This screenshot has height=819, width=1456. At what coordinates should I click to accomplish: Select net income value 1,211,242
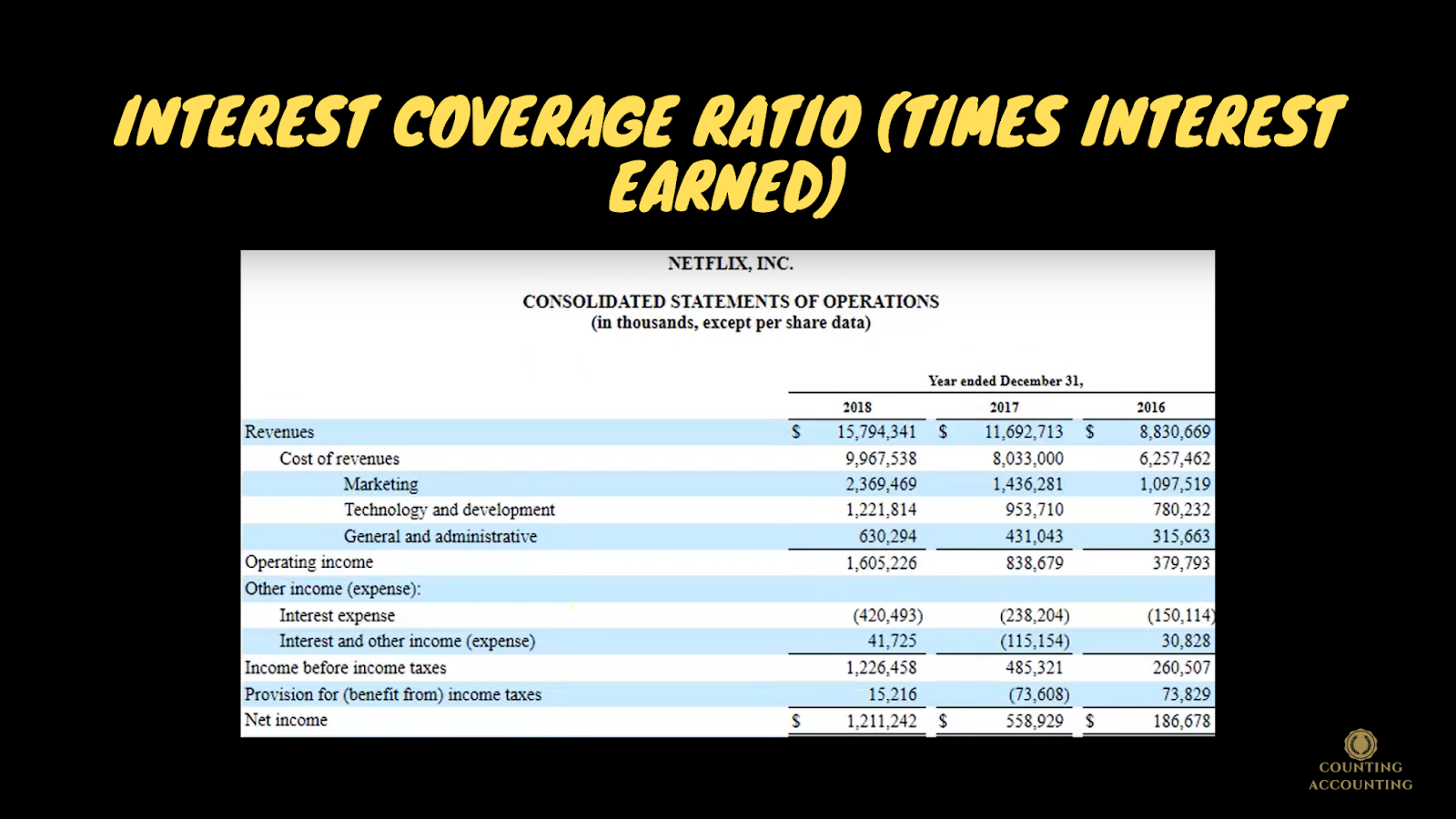pos(881,722)
